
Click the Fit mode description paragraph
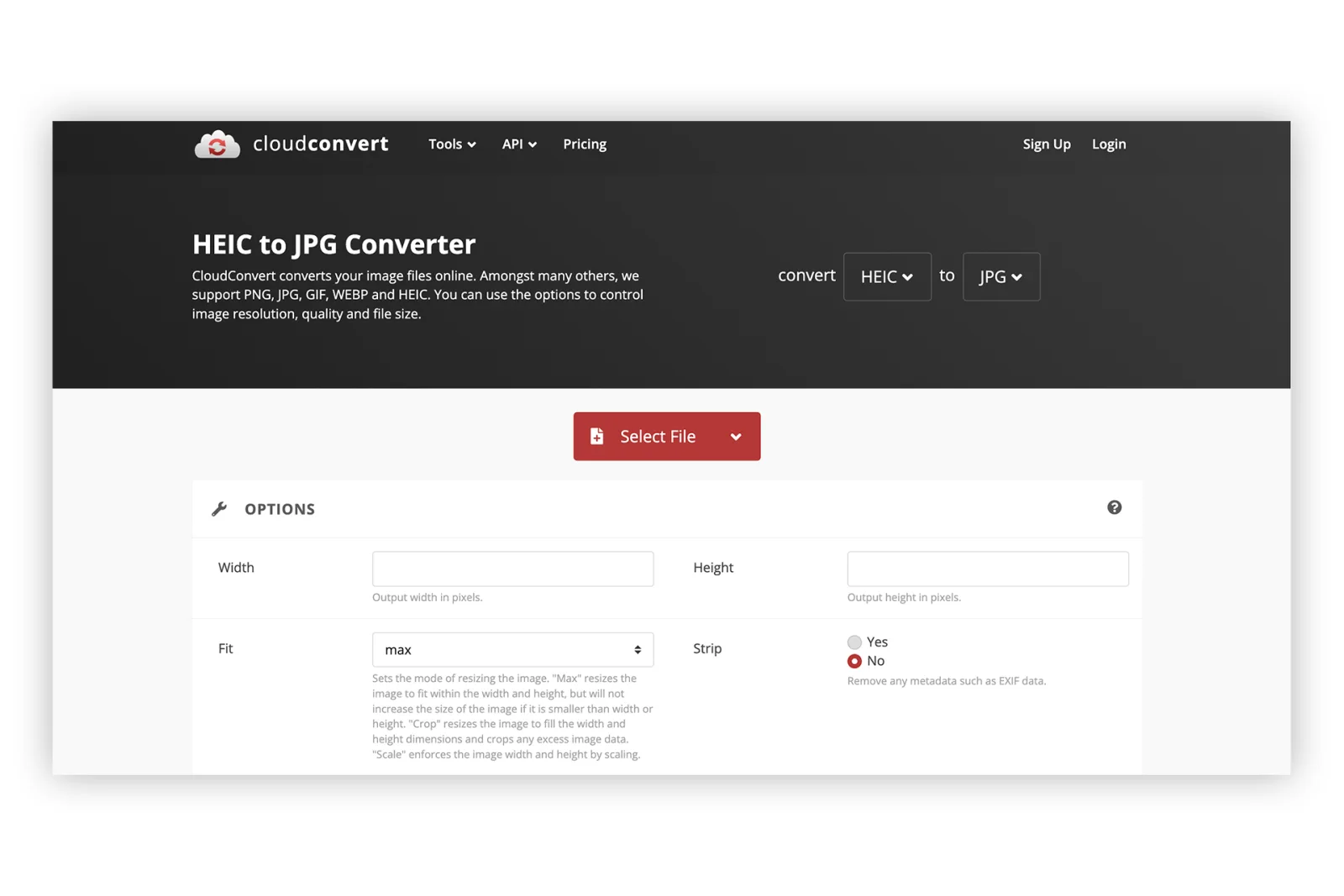[512, 716]
